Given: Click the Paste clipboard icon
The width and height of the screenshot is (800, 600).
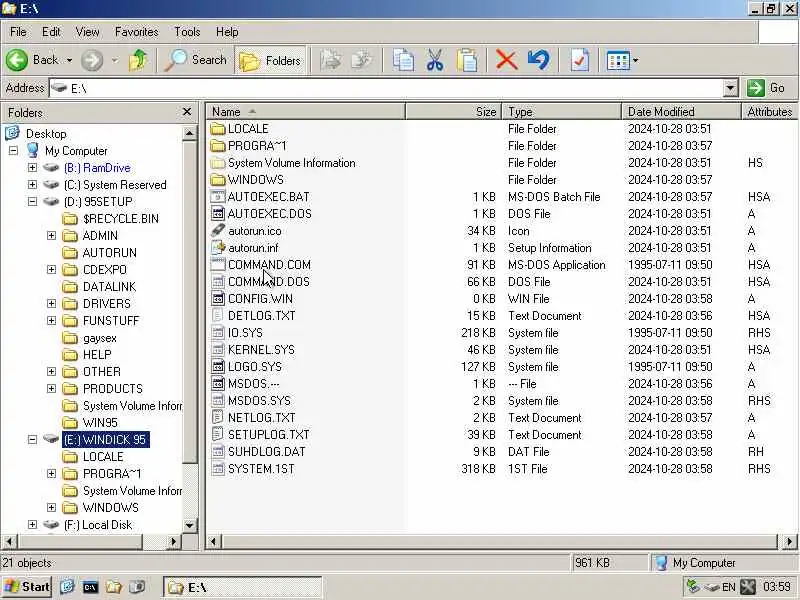Looking at the screenshot, I should coord(467,60).
